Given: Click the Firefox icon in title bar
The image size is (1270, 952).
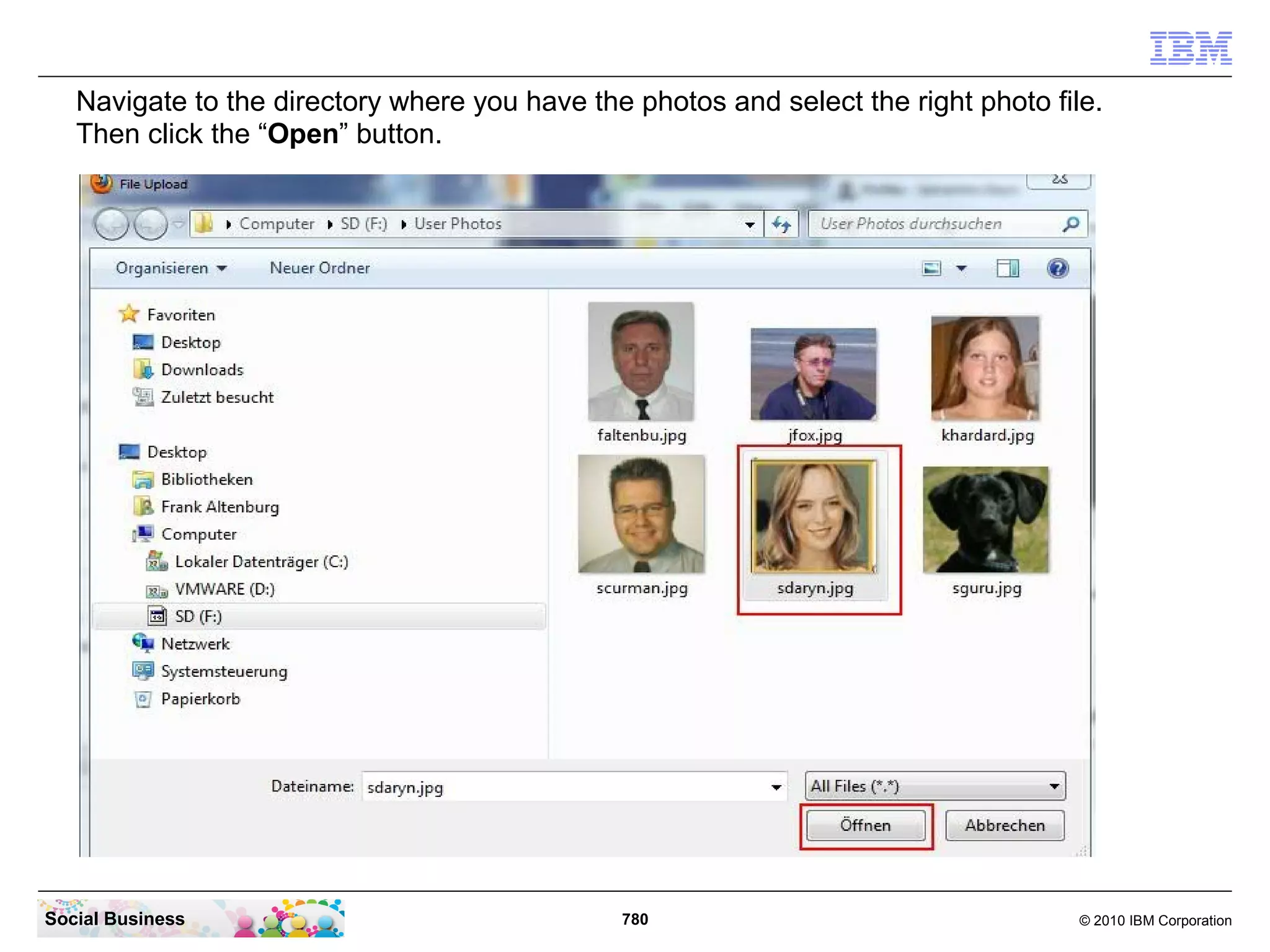Looking at the screenshot, I should 102,183.
